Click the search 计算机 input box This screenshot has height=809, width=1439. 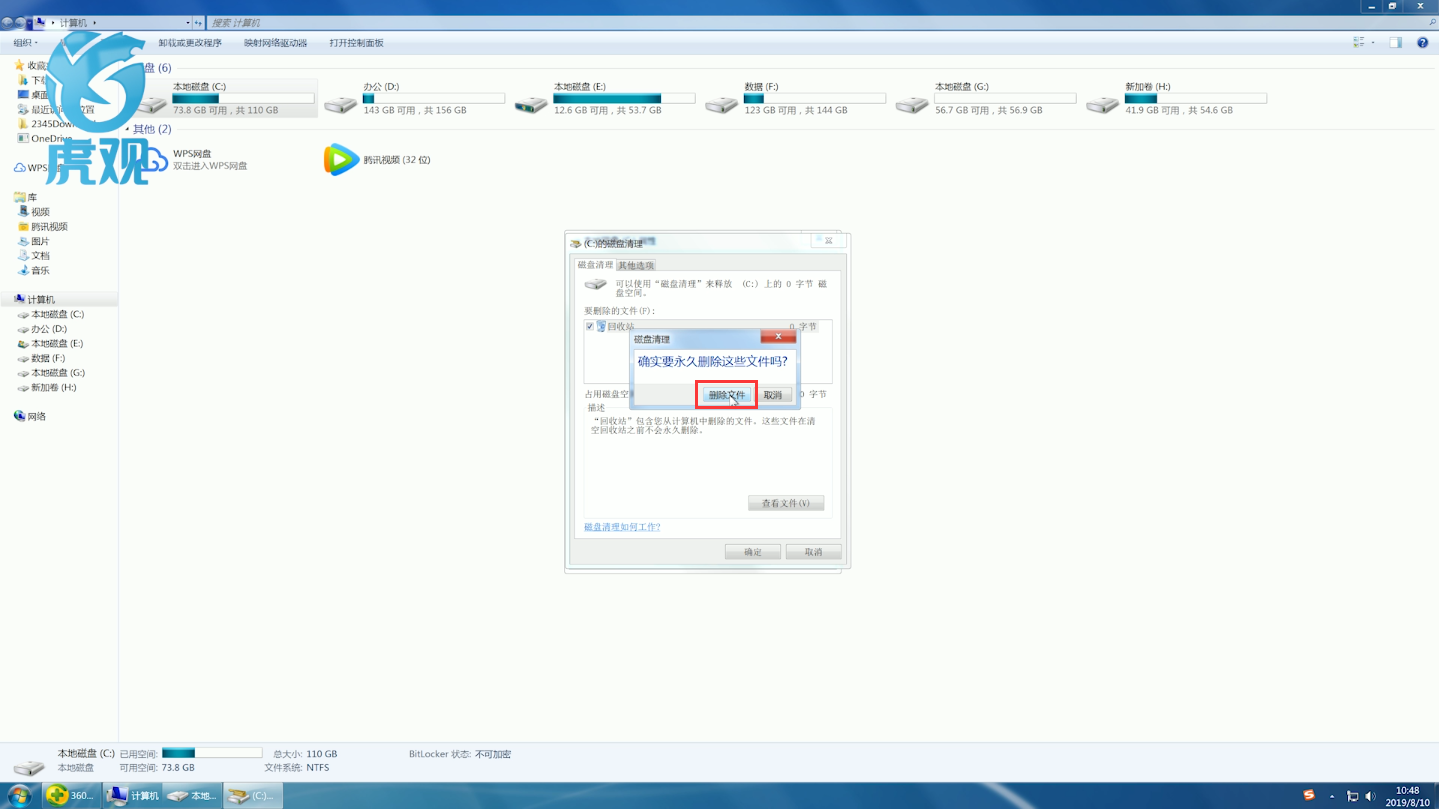click(x=820, y=22)
